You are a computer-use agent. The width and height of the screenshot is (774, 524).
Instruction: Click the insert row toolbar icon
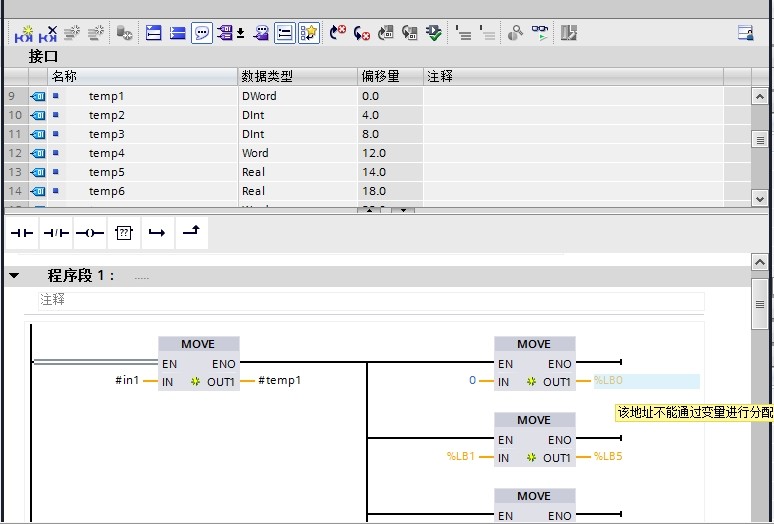(72, 33)
